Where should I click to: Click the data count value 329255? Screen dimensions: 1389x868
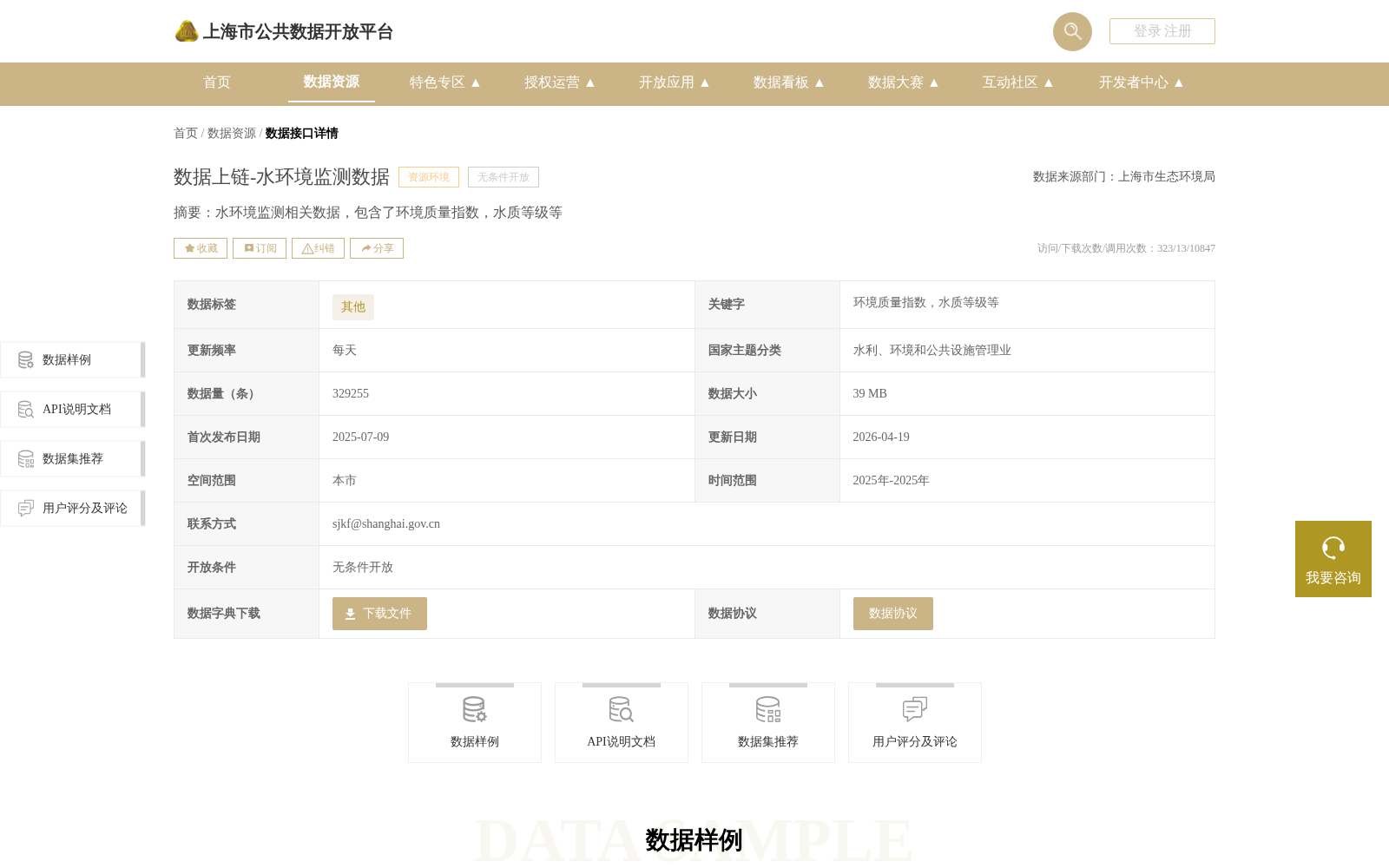[x=351, y=394]
